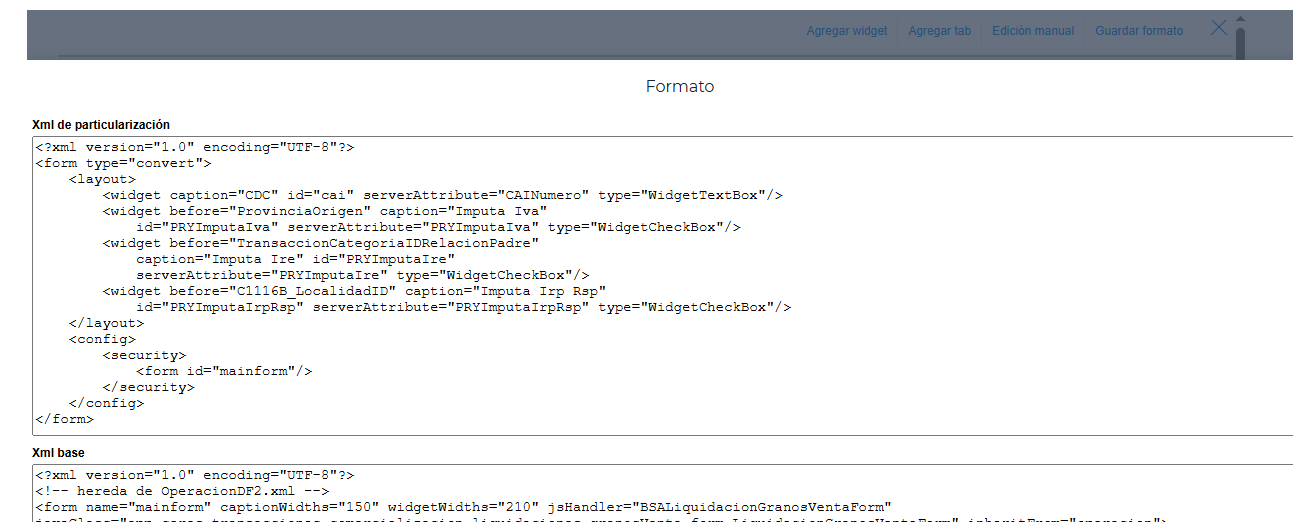Click the vertical scrollbar thumb in the header
The width and height of the screenshot is (1293, 522).
[x=1240, y=42]
